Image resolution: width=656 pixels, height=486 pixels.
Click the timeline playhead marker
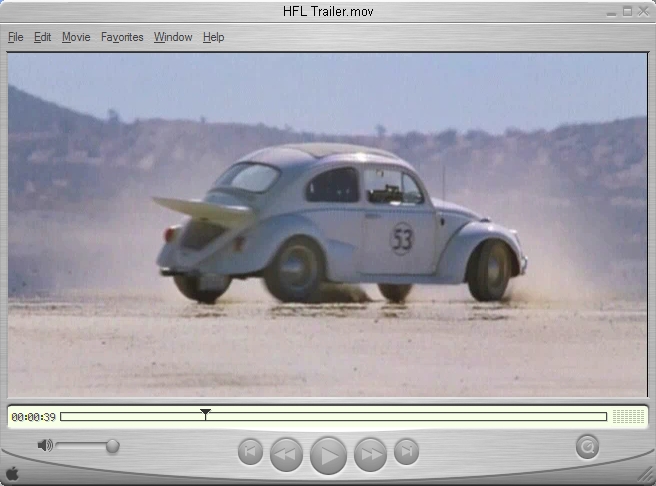205,414
